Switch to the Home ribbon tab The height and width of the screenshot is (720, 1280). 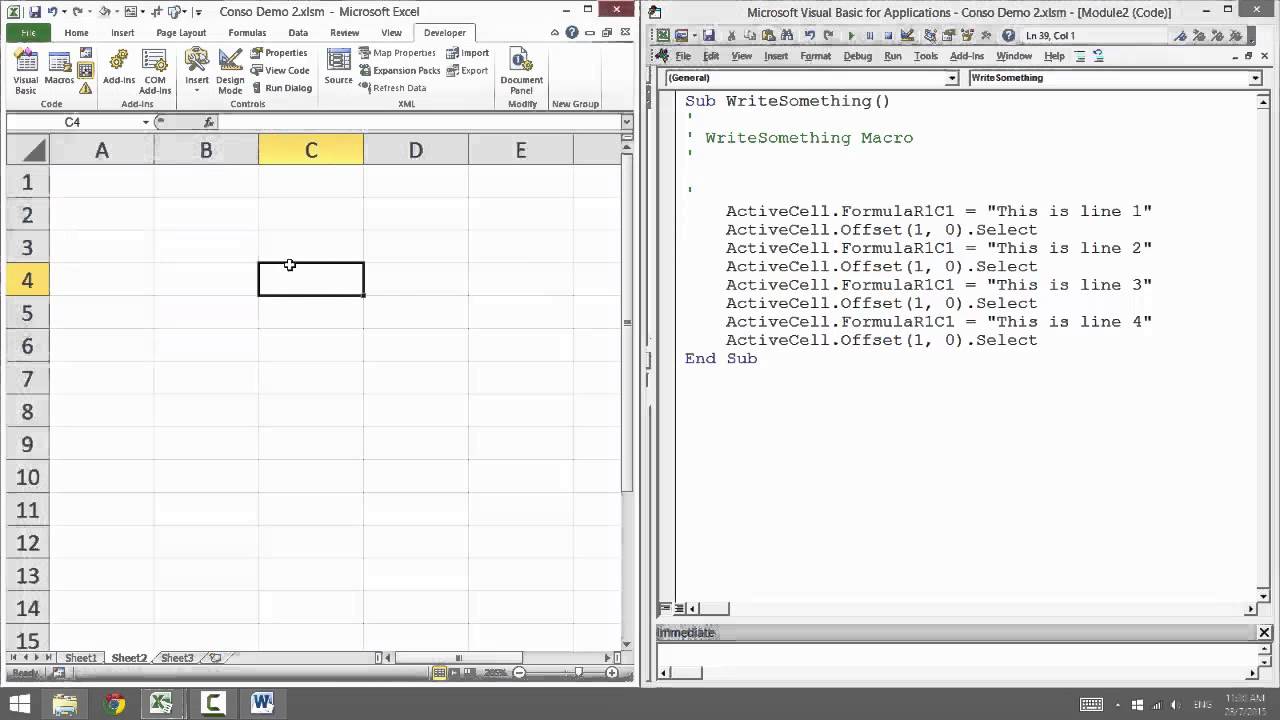[76, 33]
